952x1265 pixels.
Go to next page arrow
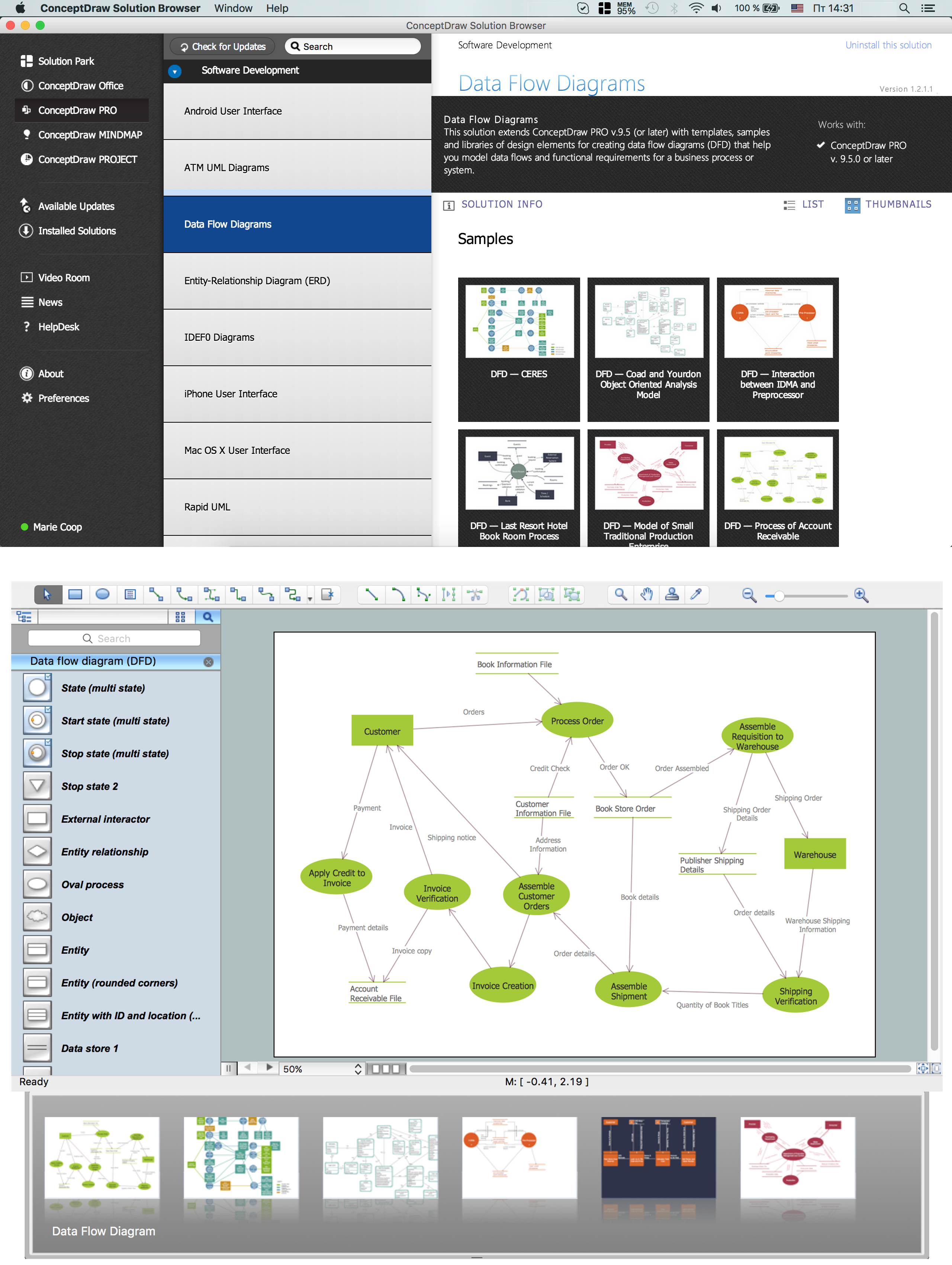click(269, 1068)
